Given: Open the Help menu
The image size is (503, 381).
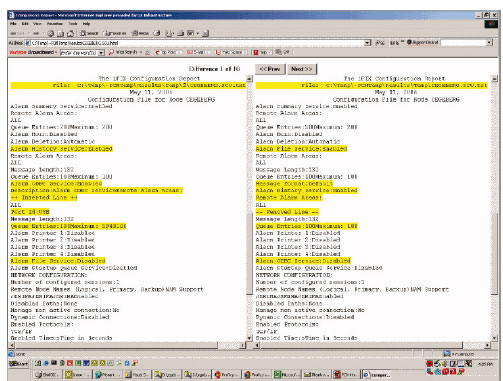Looking at the screenshot, I should pos(86,24).
